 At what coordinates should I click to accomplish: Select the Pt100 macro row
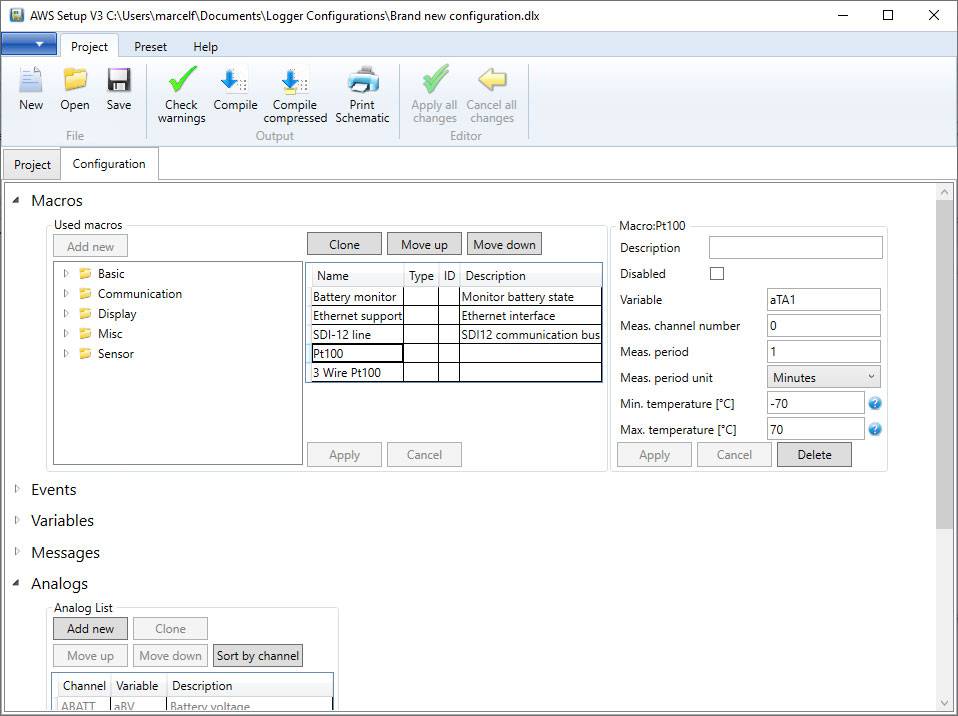pyautogui.click(x=456, y=354)
